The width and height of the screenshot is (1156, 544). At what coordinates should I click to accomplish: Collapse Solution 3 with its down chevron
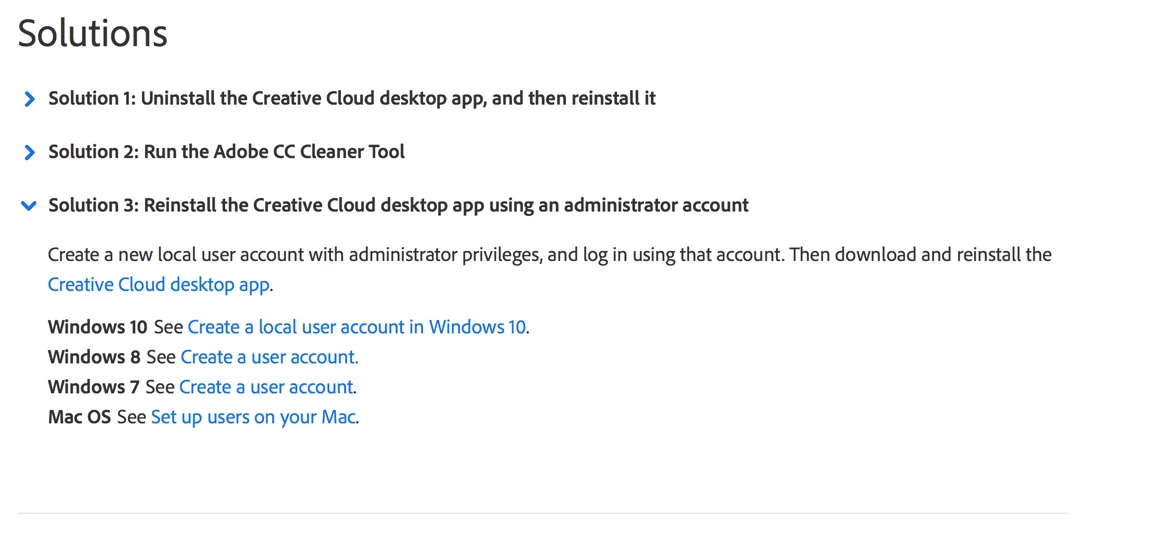pos(29,205)
